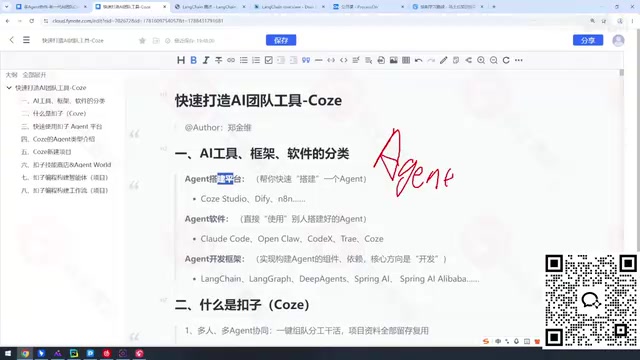Insert a blockquote using quote icon
This screenshot has width=640, height=360.
click(x=306, y=60)
